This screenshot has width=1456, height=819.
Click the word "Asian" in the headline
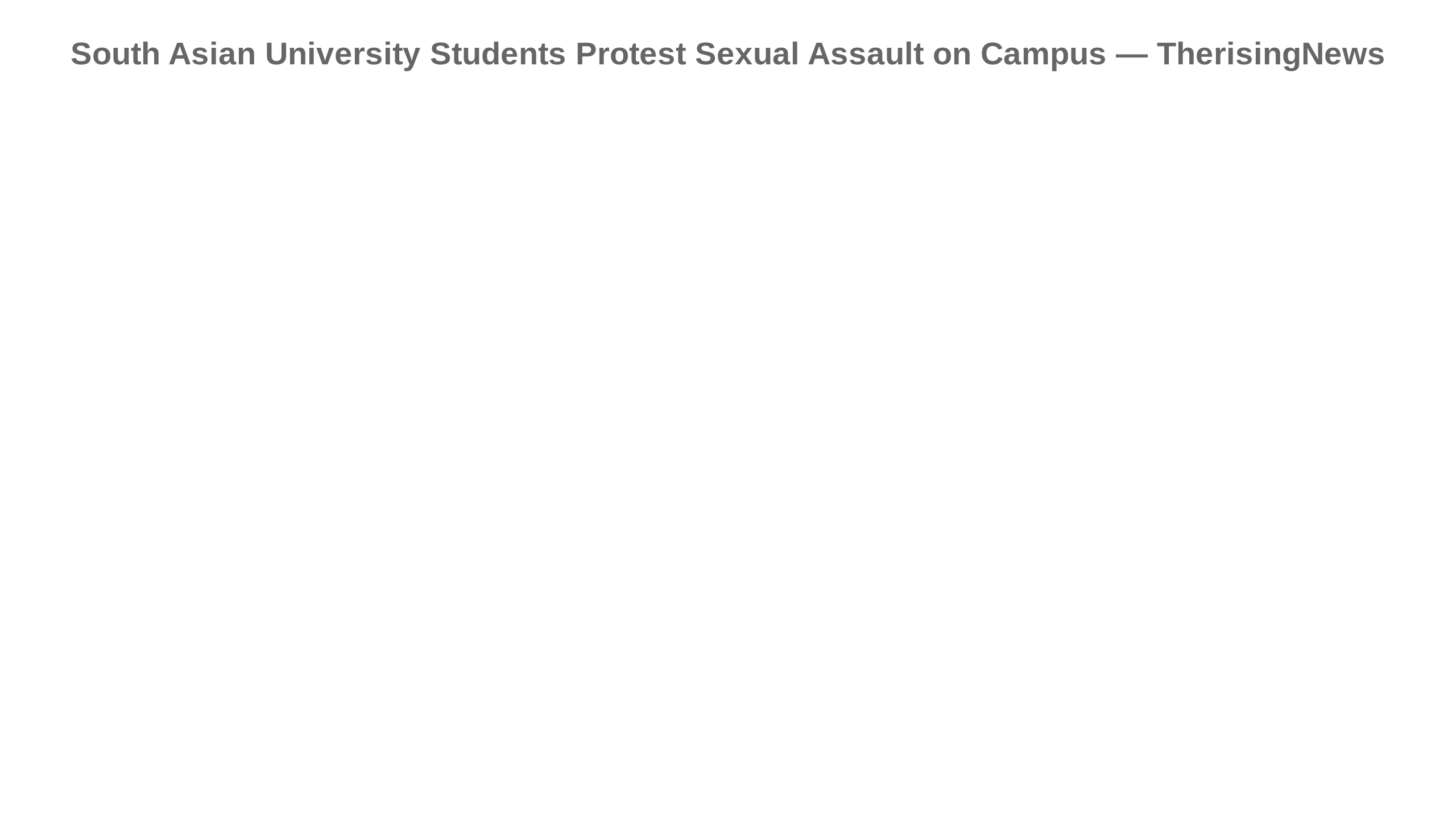pyautogui.click(x=212, y=55)
